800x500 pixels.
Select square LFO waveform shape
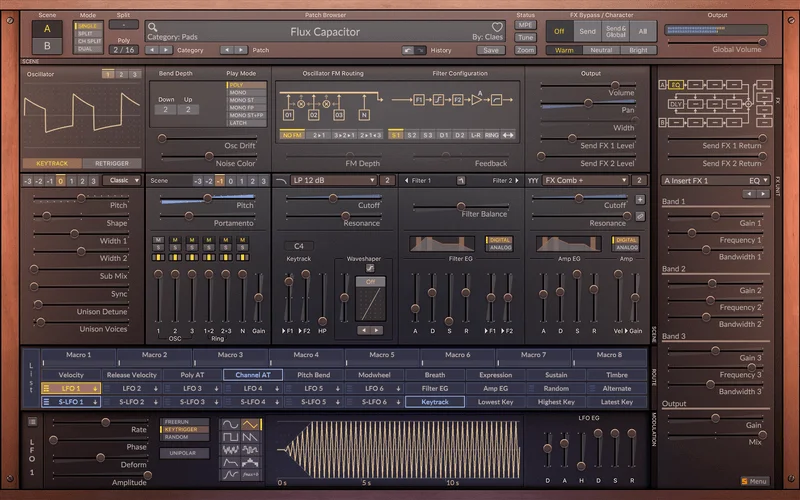[x=230, y=437]
